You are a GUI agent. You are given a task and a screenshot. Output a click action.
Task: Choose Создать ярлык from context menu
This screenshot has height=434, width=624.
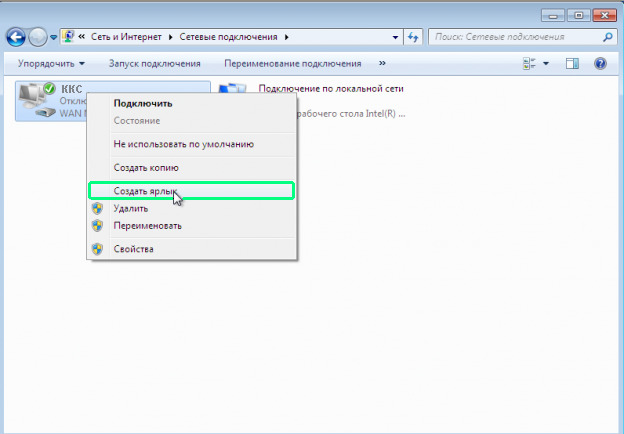point(145,189)
